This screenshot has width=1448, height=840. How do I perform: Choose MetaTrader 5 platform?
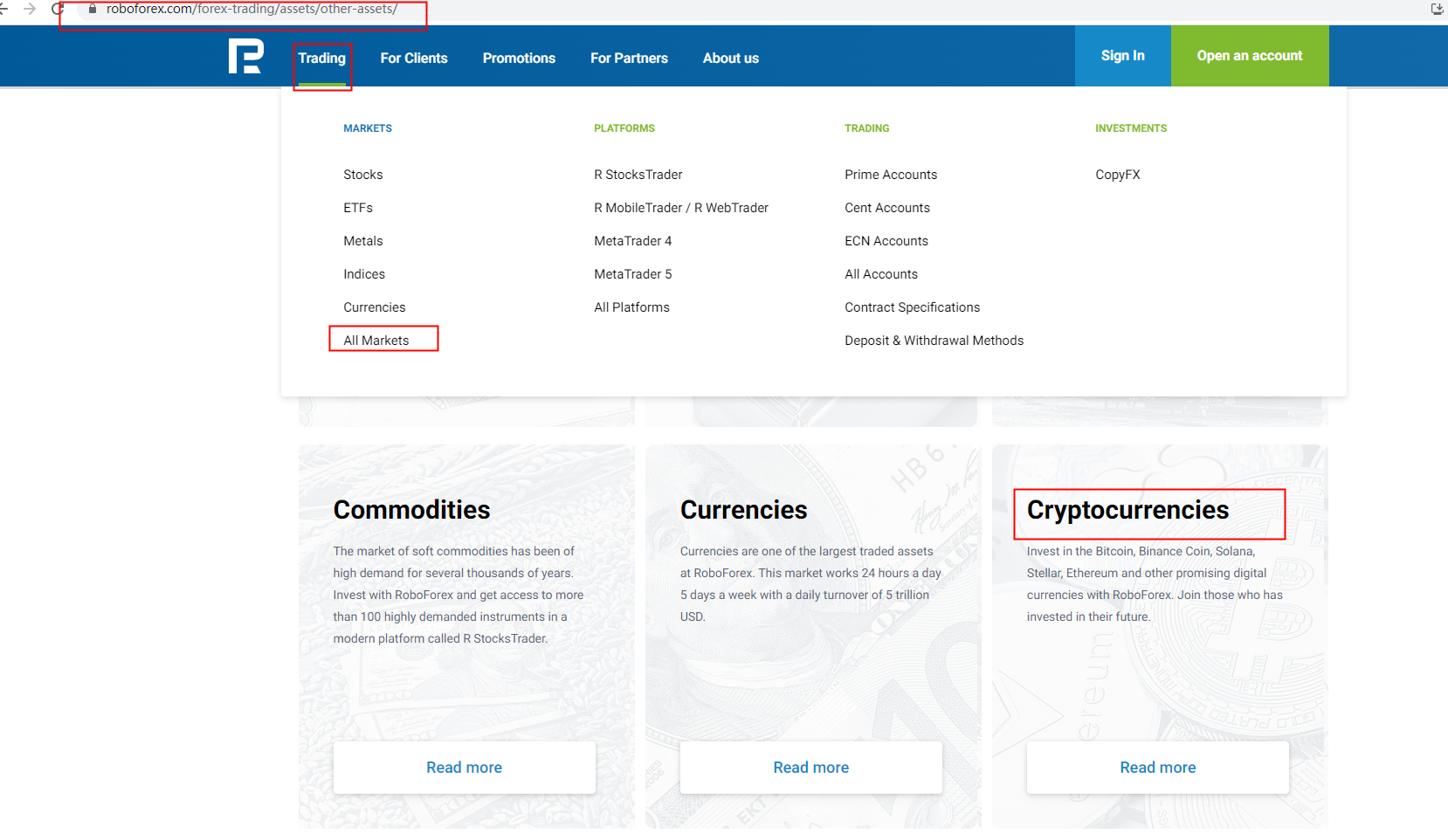pyautogui.click(x=633, y=274)
